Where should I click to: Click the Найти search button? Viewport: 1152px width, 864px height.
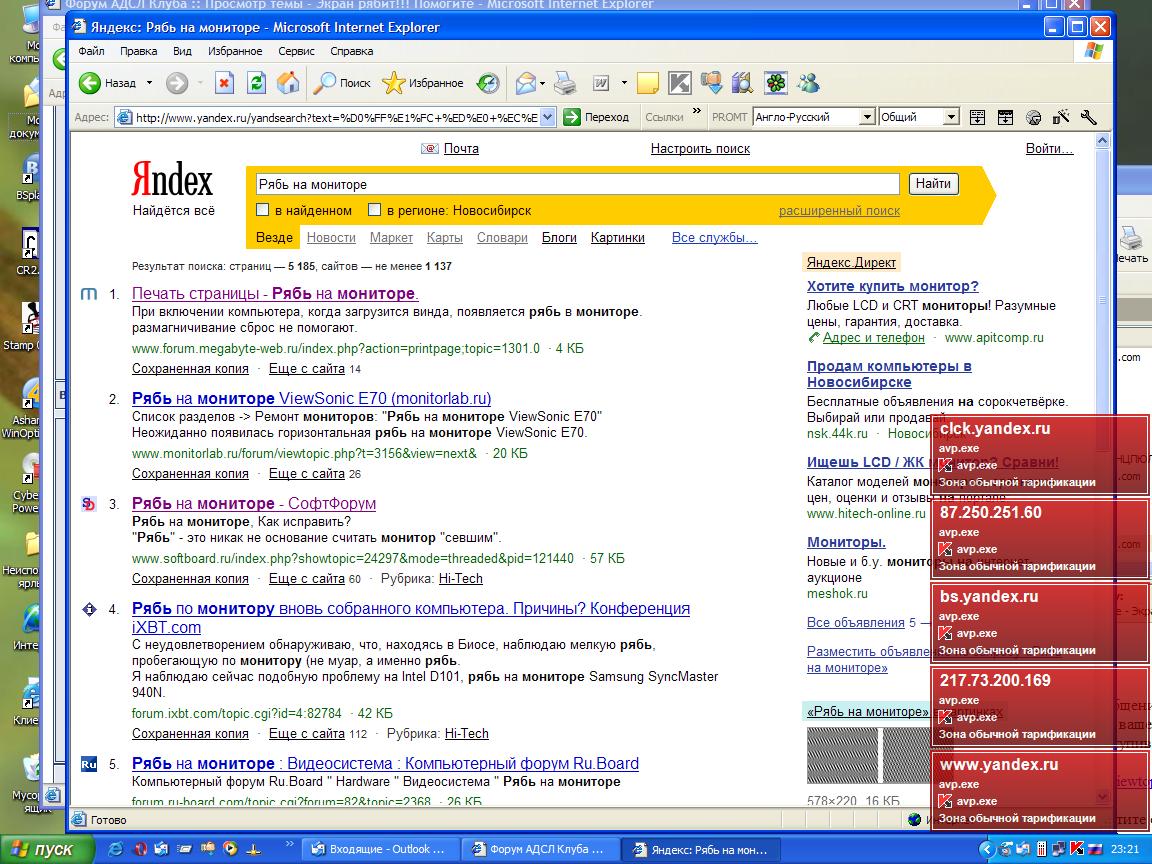tap(934, 184)
